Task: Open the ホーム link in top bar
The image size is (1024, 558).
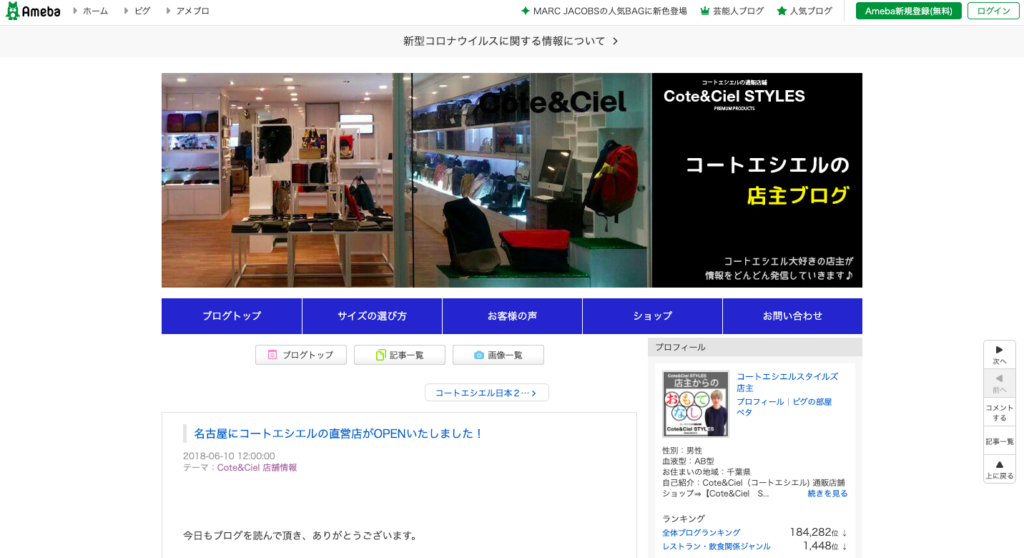Action: pos(95,11)
